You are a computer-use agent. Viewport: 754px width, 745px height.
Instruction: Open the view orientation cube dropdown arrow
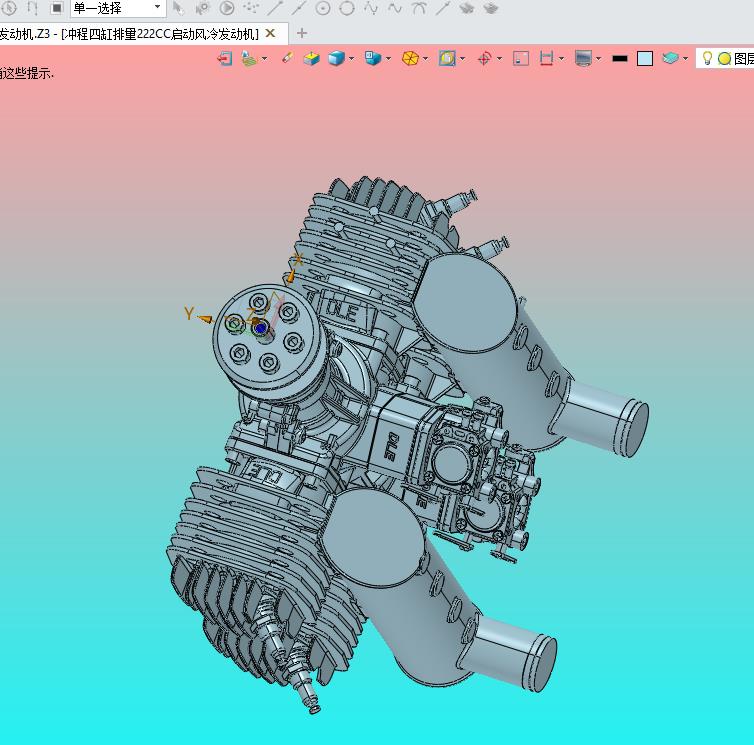[389, 59]
